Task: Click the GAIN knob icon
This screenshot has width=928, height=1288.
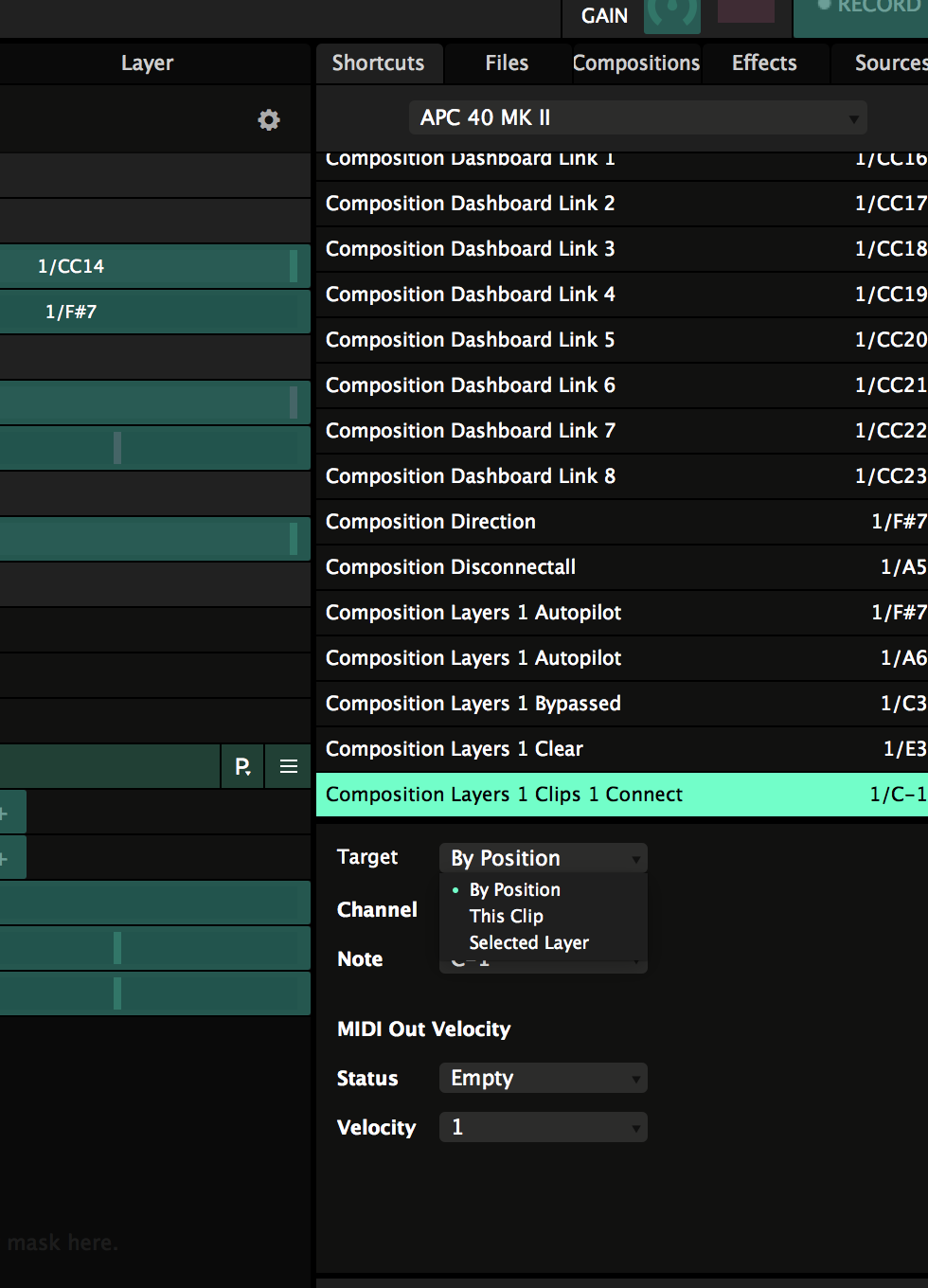Action: [x=671, y=13]
